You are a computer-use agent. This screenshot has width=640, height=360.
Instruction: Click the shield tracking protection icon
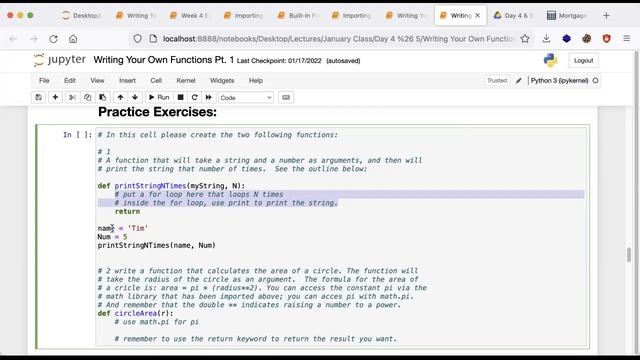tap(138, 39)
